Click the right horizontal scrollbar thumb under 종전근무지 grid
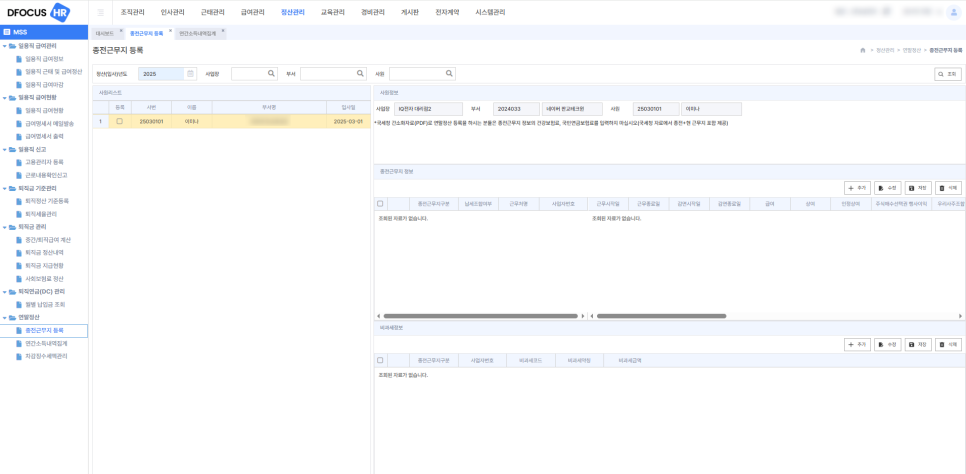The height and width of the screenshot is (474, 966). (x=661, y=316)
